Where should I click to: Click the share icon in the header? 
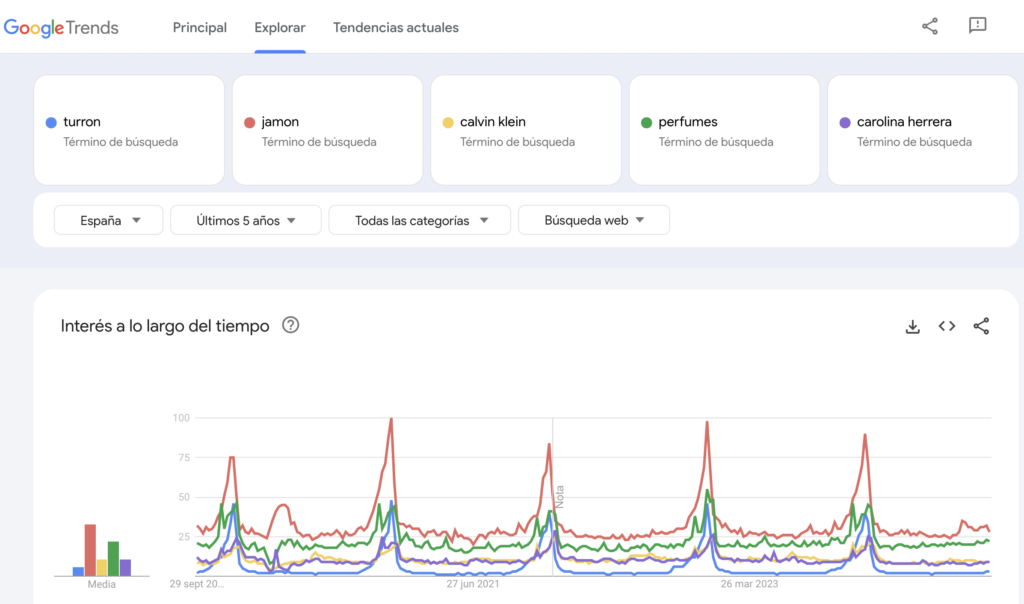[x=929, y=26]
